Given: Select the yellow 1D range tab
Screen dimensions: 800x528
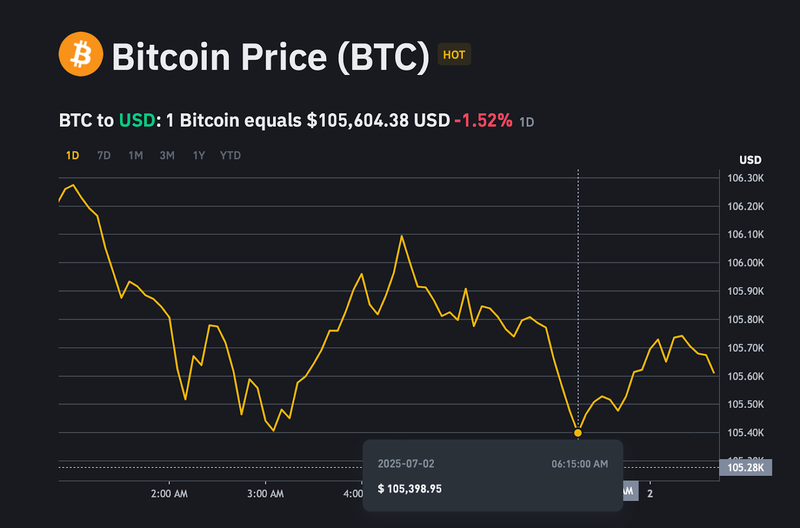Looking at the screenshot, I should [x=72, y=155].
